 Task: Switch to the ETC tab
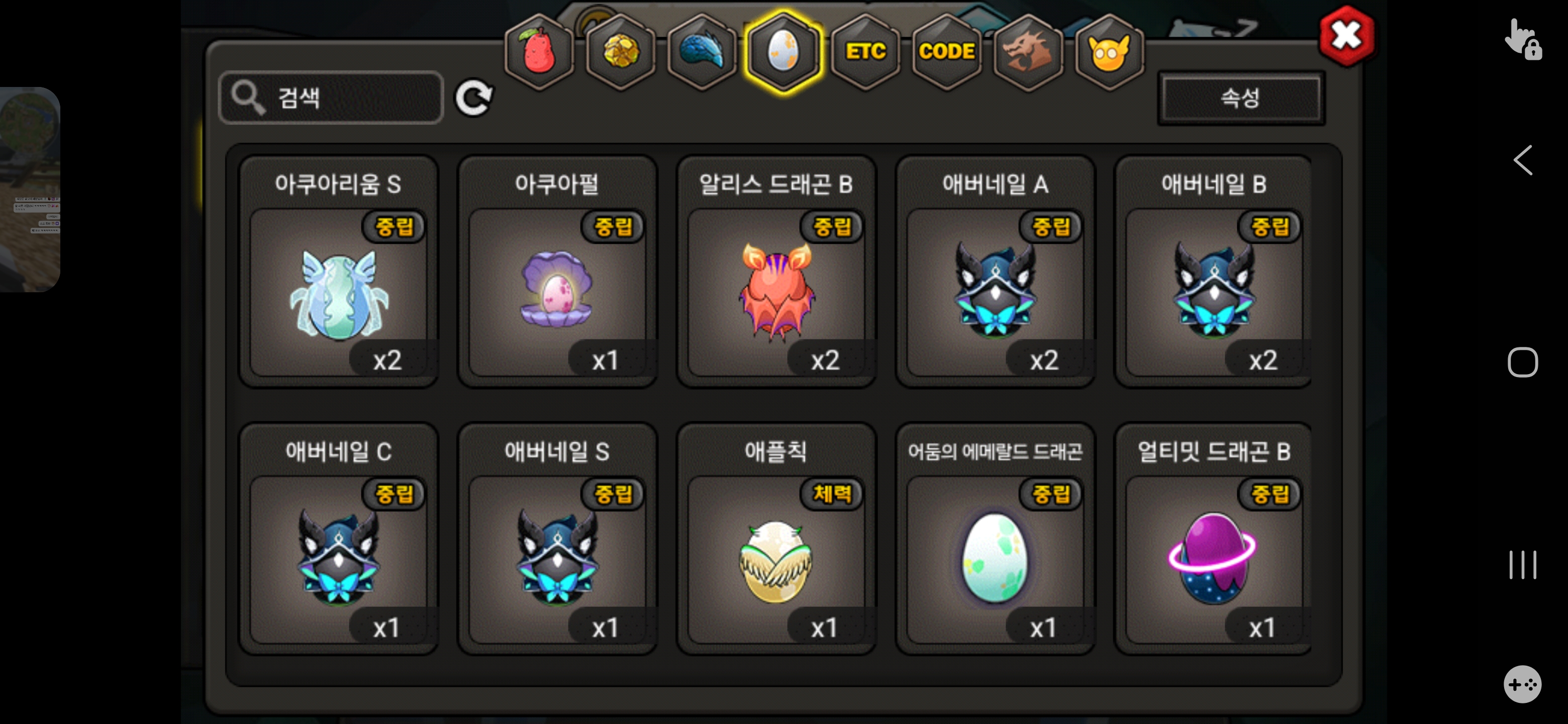[865, 52]
